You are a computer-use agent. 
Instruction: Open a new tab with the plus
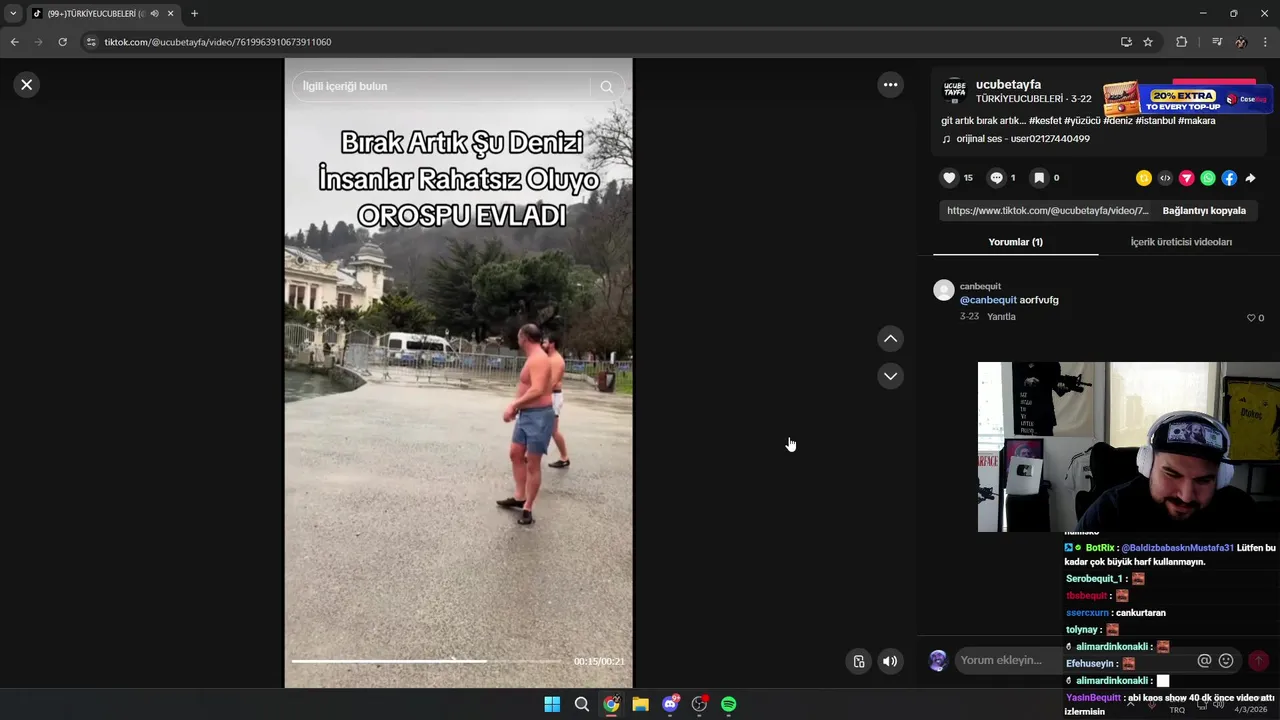coord(194,14)
